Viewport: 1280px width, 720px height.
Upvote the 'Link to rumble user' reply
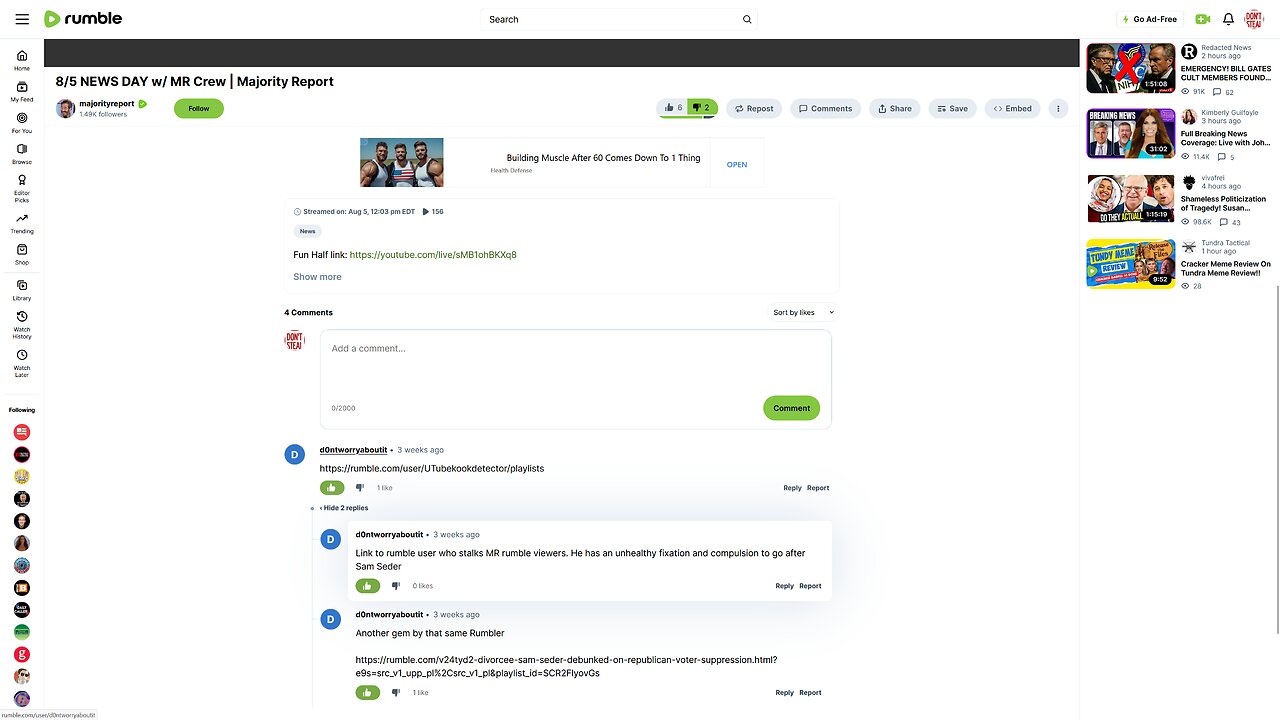click(368, 586)
